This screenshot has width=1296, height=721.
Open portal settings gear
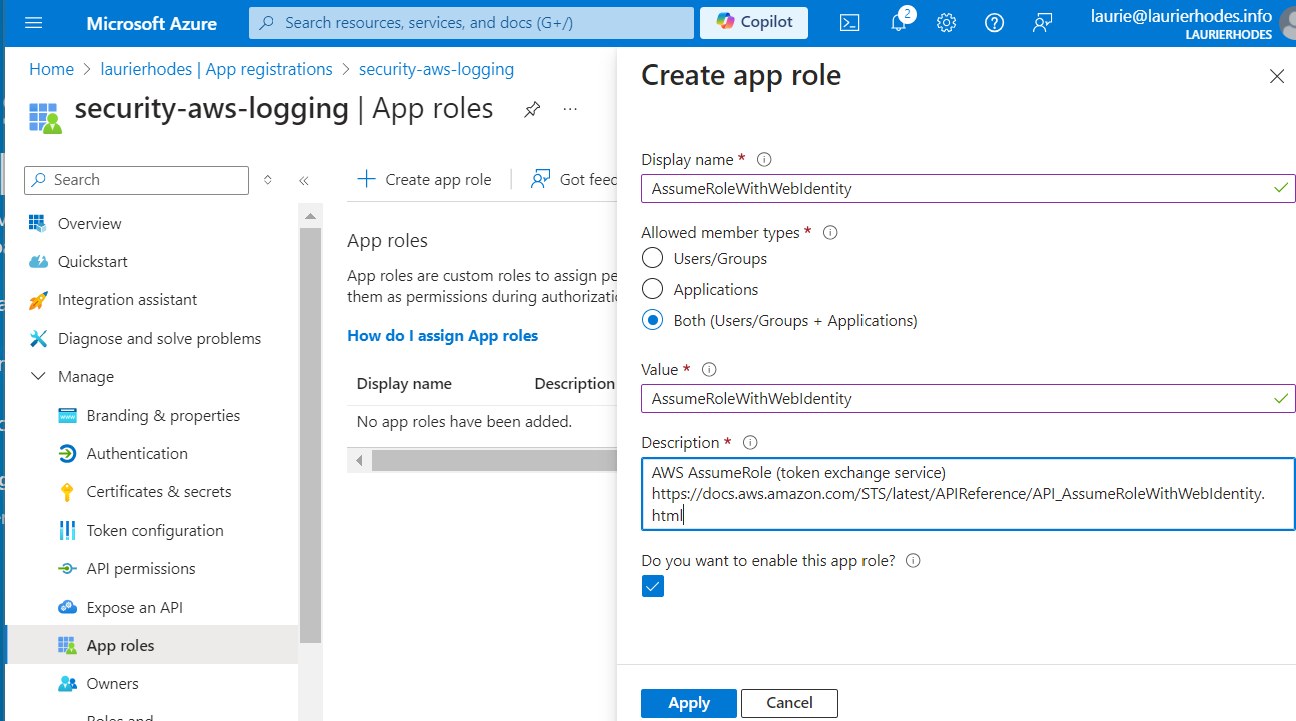click(946, 22)
